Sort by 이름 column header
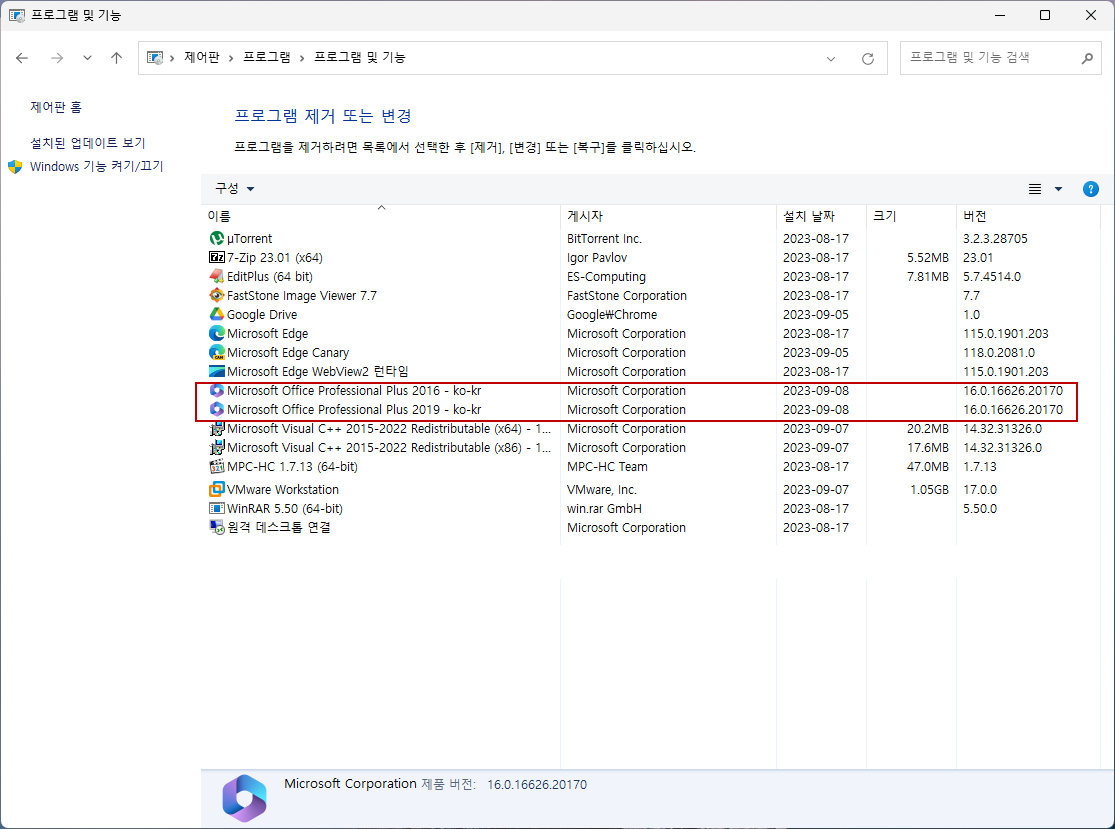1115x829 pixels. click(x=381, y=215)
